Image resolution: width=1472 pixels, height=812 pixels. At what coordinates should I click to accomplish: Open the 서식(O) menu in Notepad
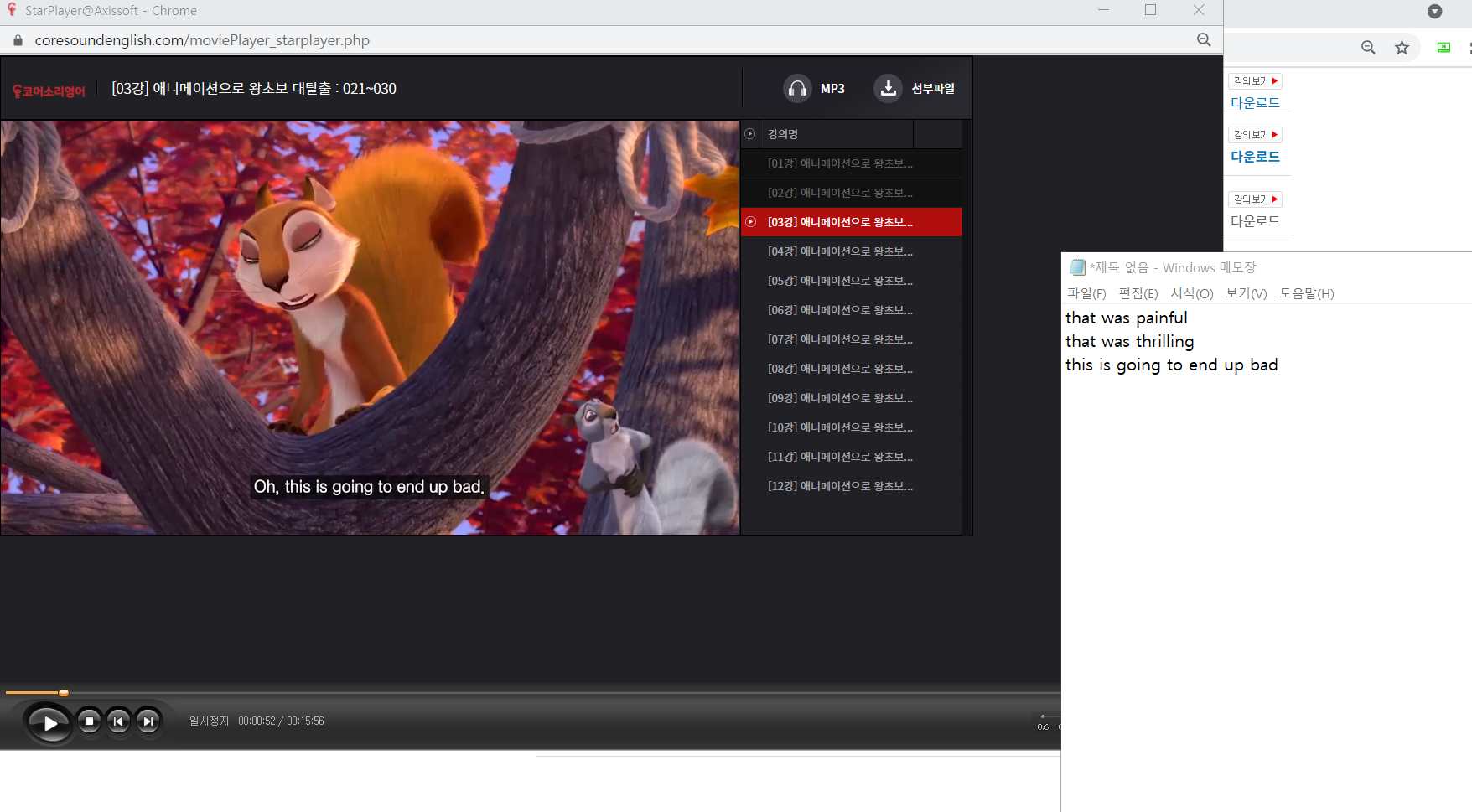click(1192, 293)
